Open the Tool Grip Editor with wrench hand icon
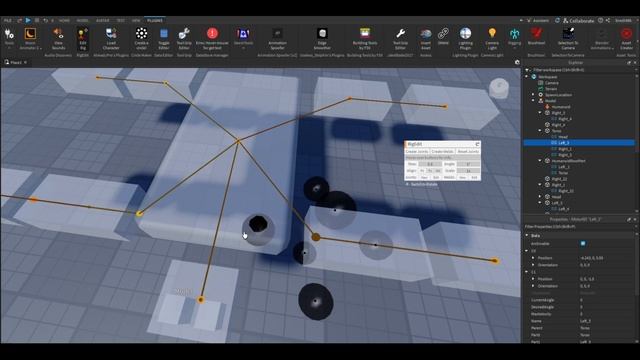This screenshot has height=360, width=640. [x=184, y=39]
